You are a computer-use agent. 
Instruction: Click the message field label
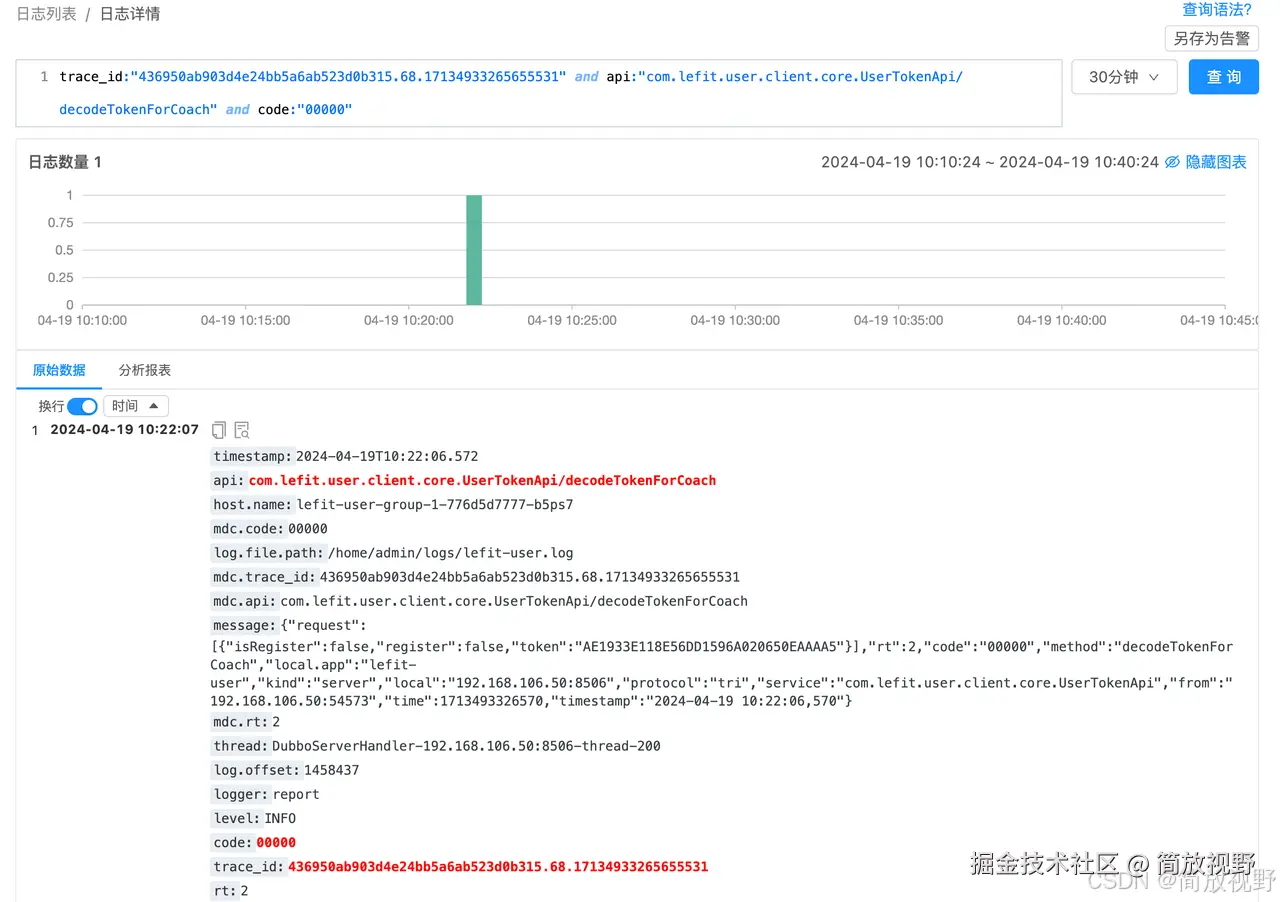[x=245, y=625]
